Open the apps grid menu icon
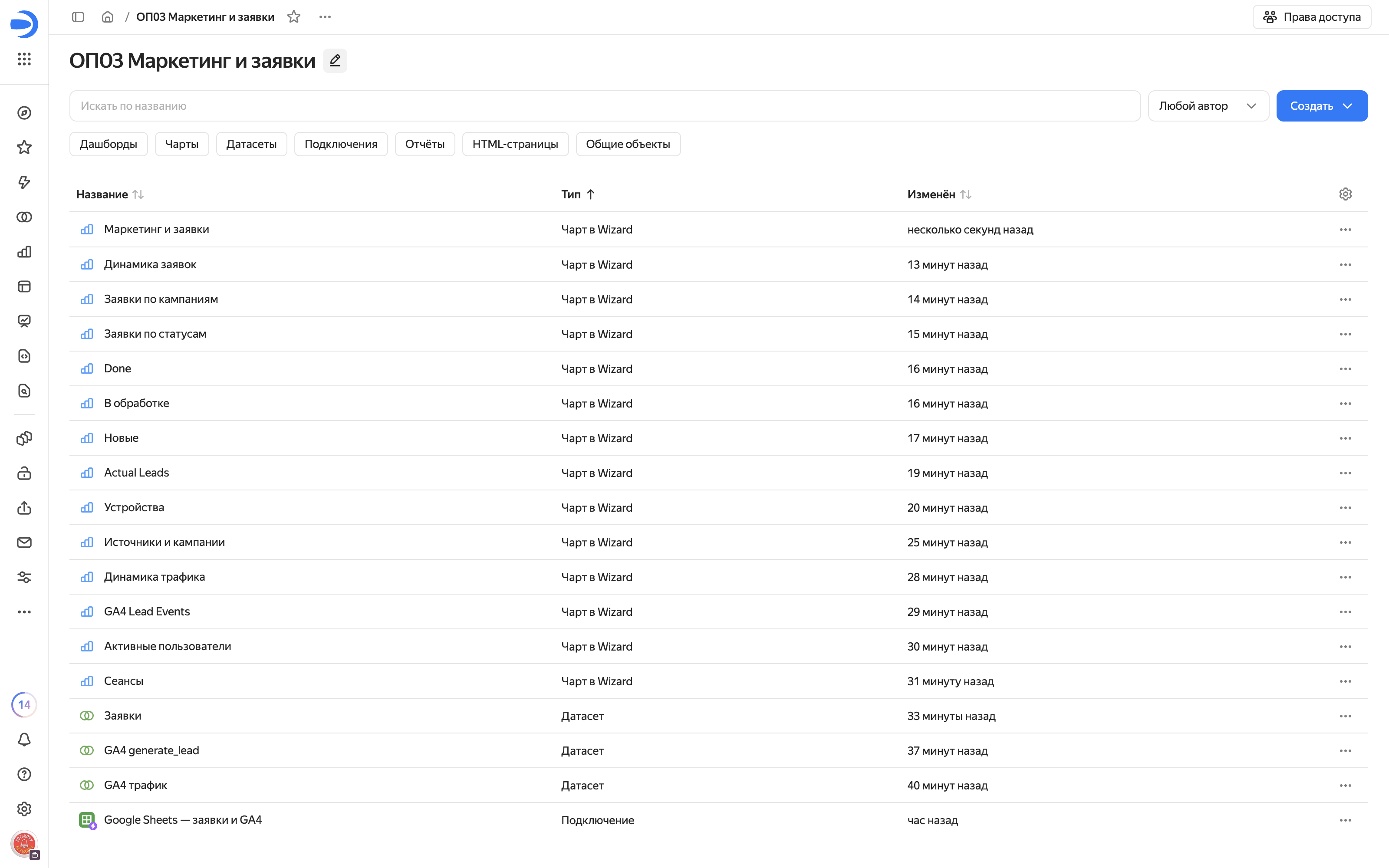 24,59
